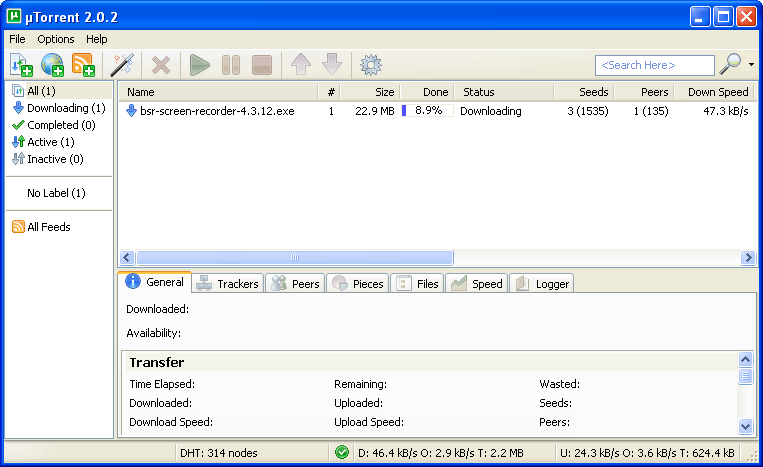Viewport: 763px width, 467px height.
Task: Click the horizontal scrollbar left arrow
Action: [x=127, y=257]
